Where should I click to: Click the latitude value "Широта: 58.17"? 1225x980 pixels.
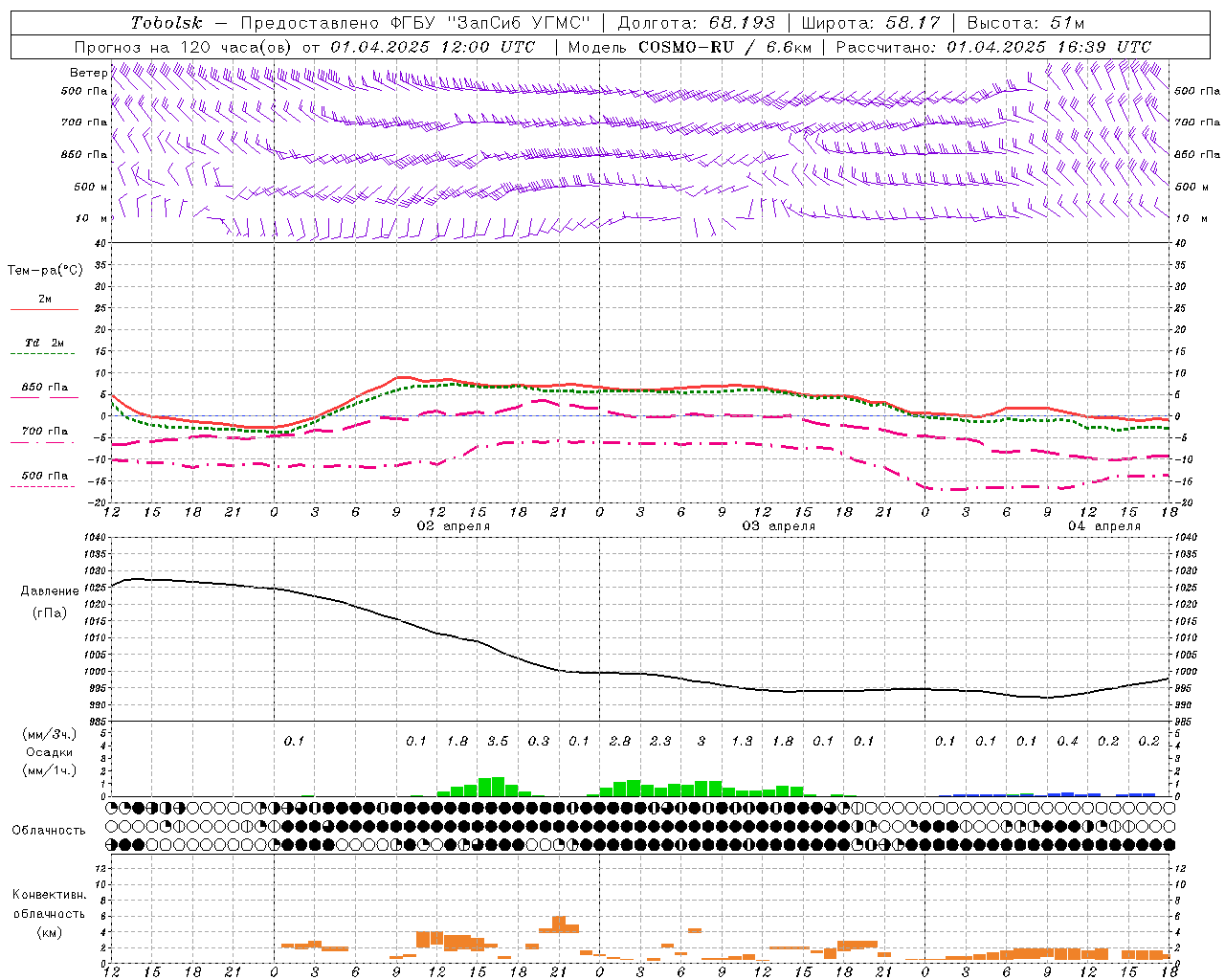tap(871, 23)
